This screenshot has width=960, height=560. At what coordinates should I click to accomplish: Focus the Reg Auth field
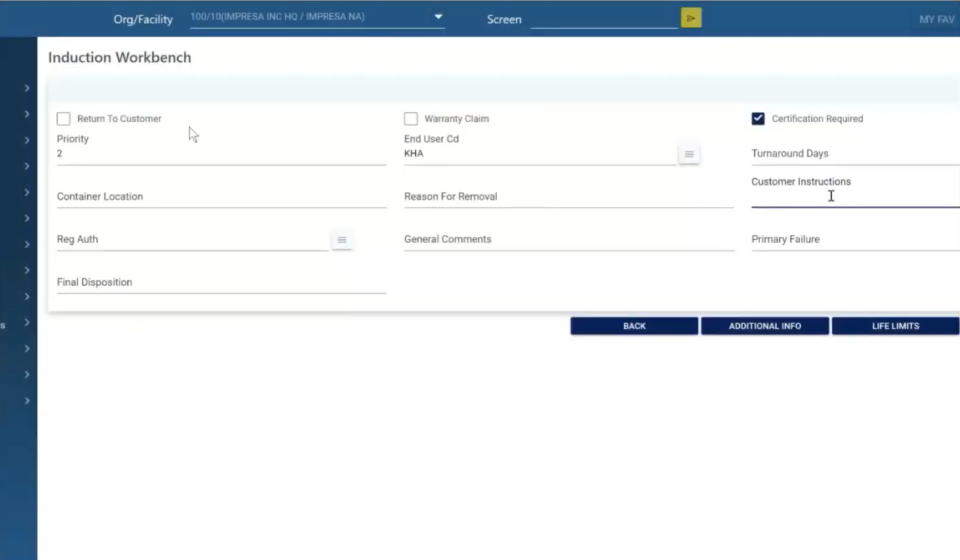point(193,239)
